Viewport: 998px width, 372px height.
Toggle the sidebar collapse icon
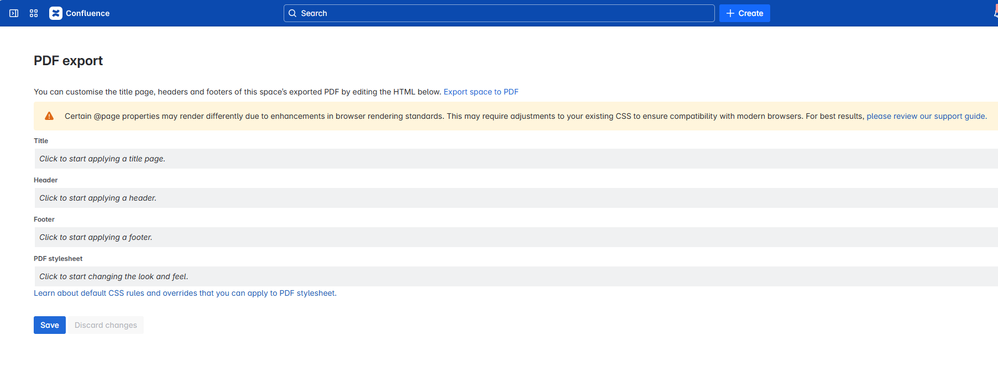(14, 13)
